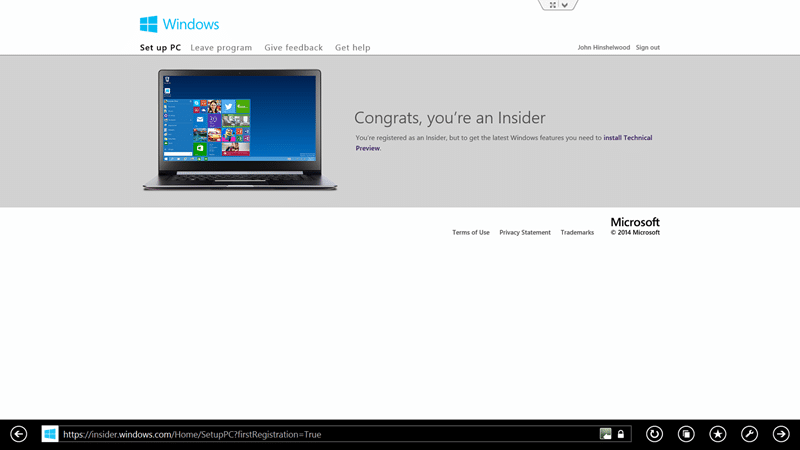This screenshot has width=800, height=450.
Task: Select the Set up PC tab
Action: (160, 47)
